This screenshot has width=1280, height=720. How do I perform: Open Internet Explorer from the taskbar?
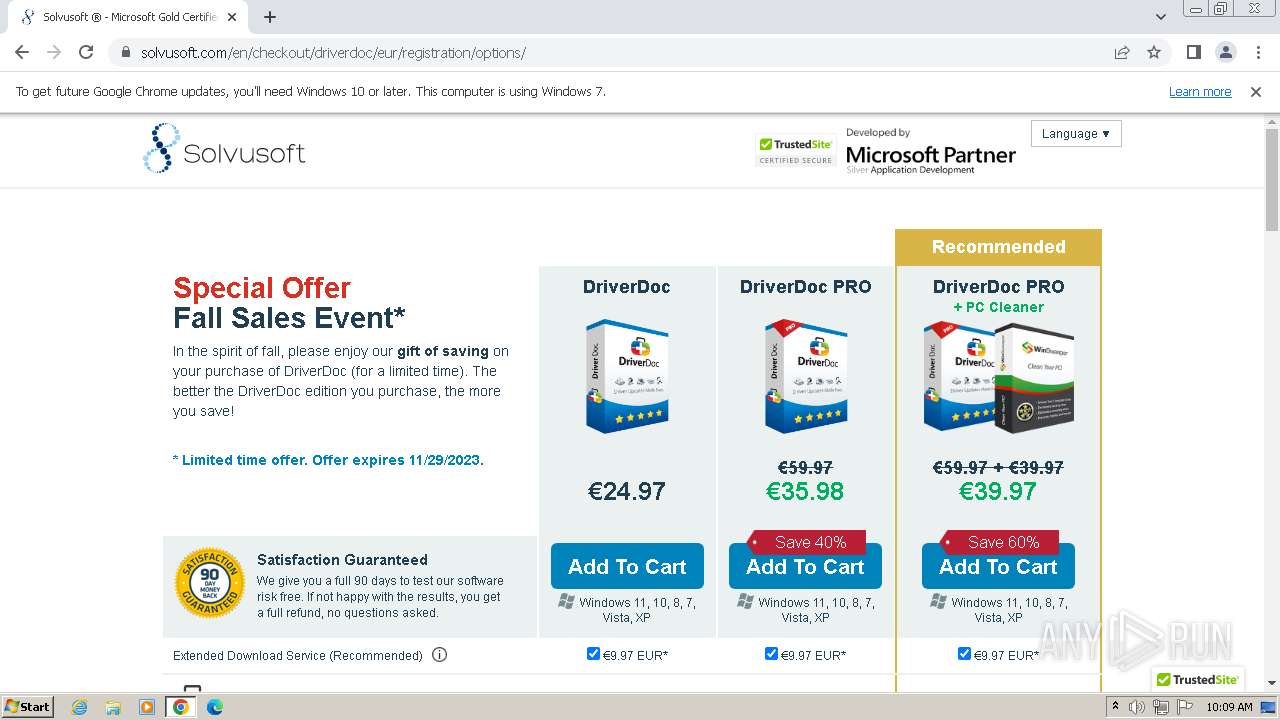coord(79,707)
